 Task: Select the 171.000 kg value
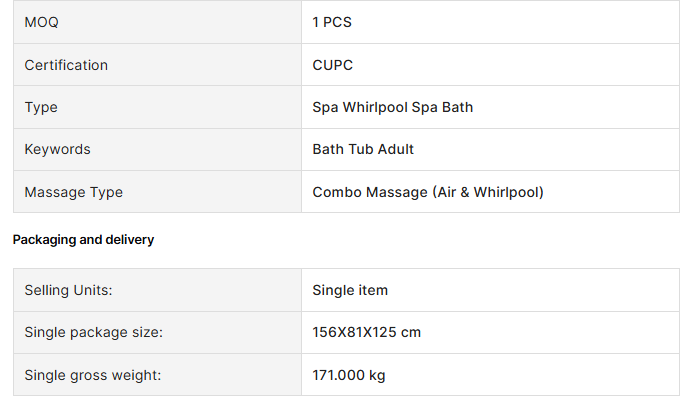[x=349, y=375]
